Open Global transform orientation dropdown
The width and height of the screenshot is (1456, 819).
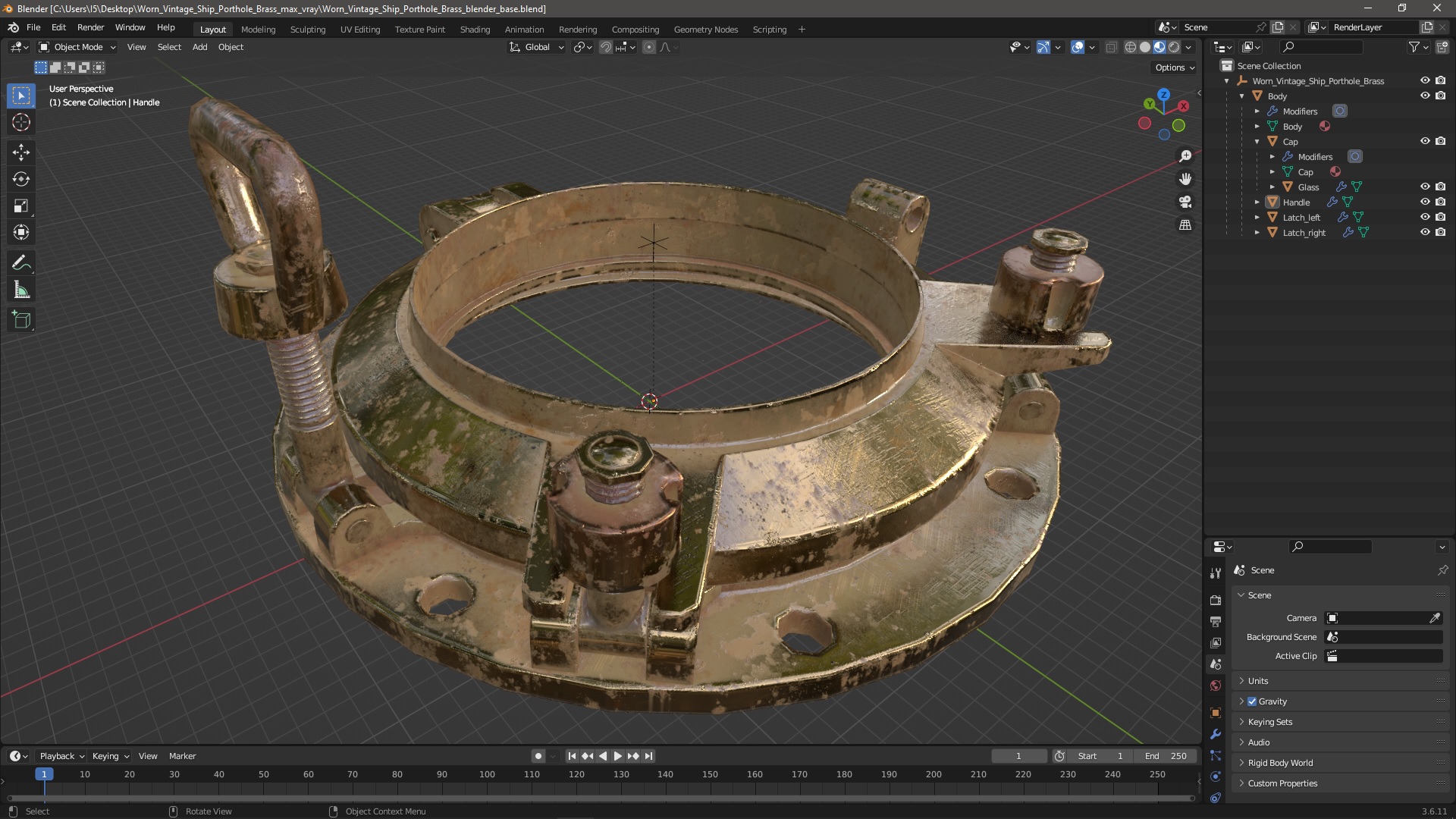point(536,47)
